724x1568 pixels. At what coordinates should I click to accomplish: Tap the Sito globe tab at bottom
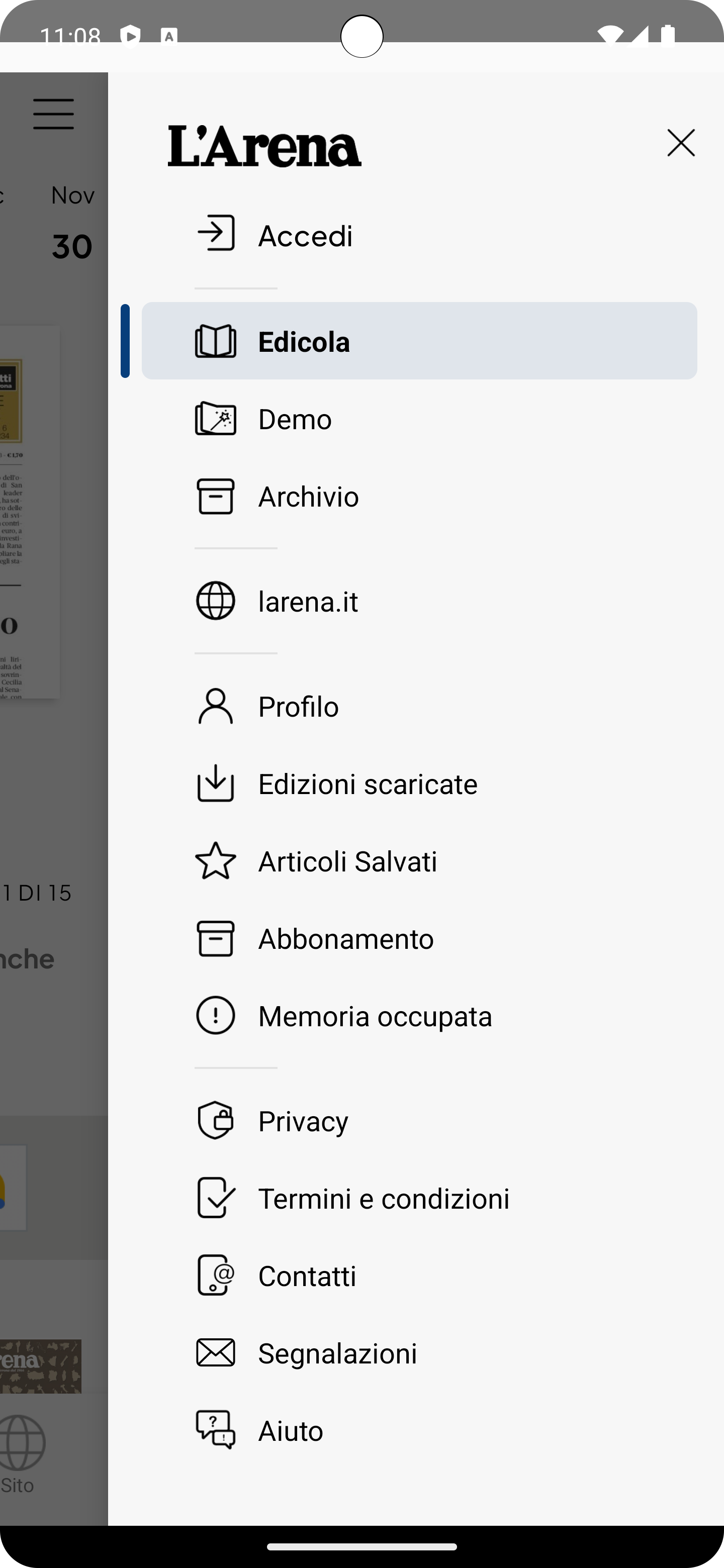pyautogui.click(x=18, y=1455)
